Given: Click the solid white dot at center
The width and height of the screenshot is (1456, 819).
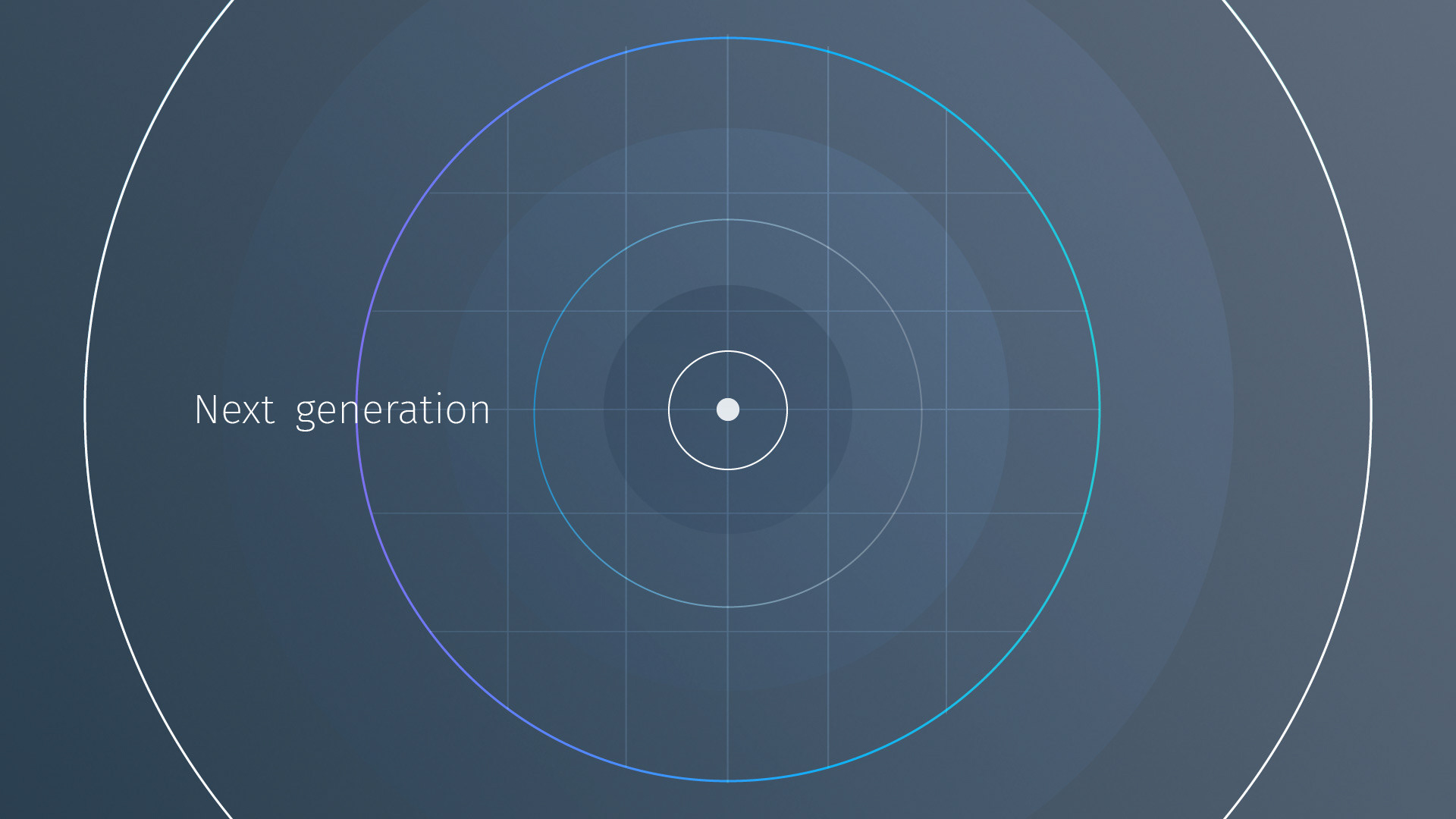Looking at the screenshot, I should (x=728, y=409).
